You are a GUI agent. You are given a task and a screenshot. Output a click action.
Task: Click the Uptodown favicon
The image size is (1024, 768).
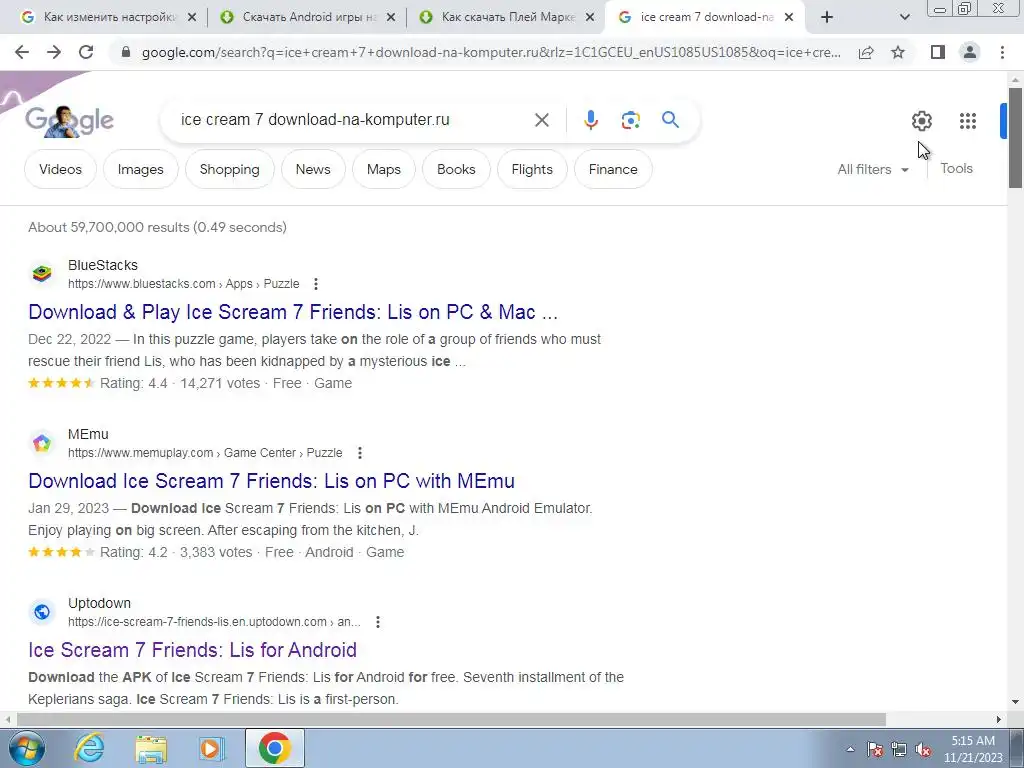coord(42,612)
